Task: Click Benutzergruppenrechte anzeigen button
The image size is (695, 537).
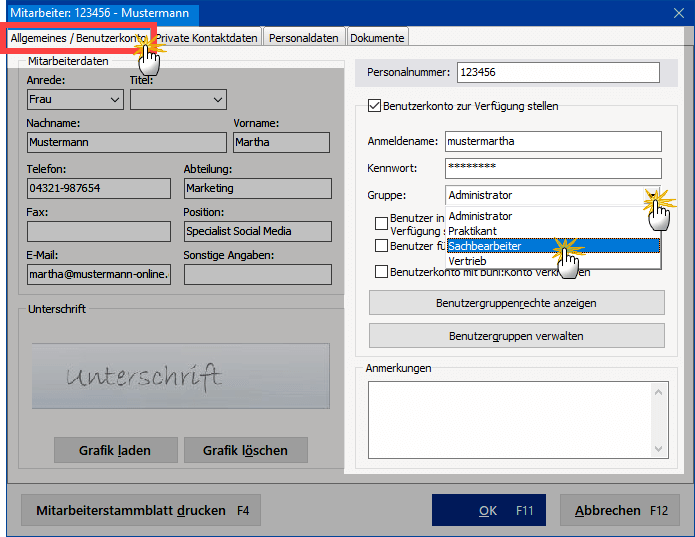Action: (x=516, y=303)
